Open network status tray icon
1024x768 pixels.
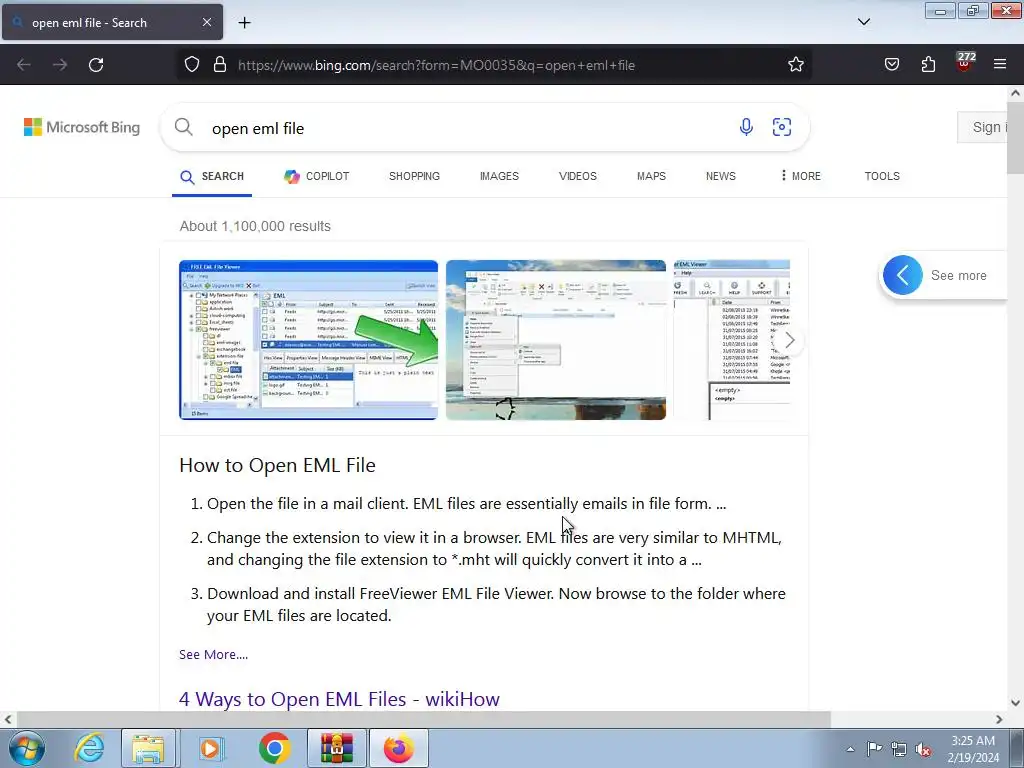[x=899, y=749]
